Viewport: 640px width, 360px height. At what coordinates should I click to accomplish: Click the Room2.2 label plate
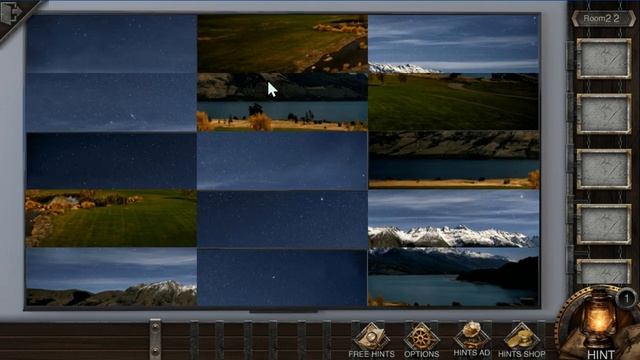coord(603,18)
